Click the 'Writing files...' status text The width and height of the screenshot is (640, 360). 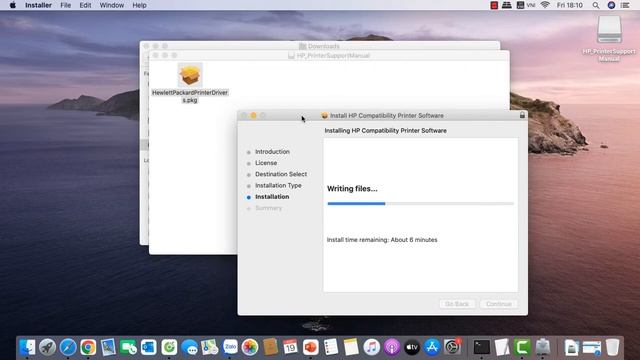coord(352,189)
